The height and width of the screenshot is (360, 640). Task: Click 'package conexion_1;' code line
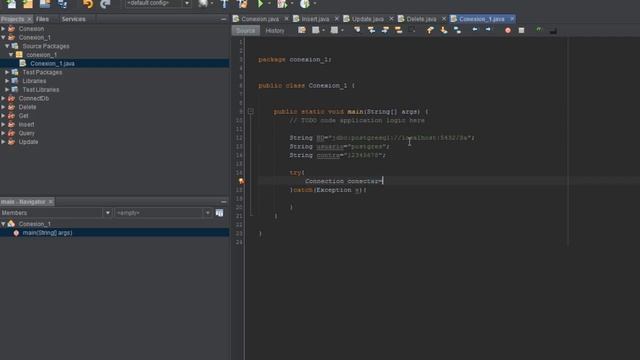click(x=295, y=60)
